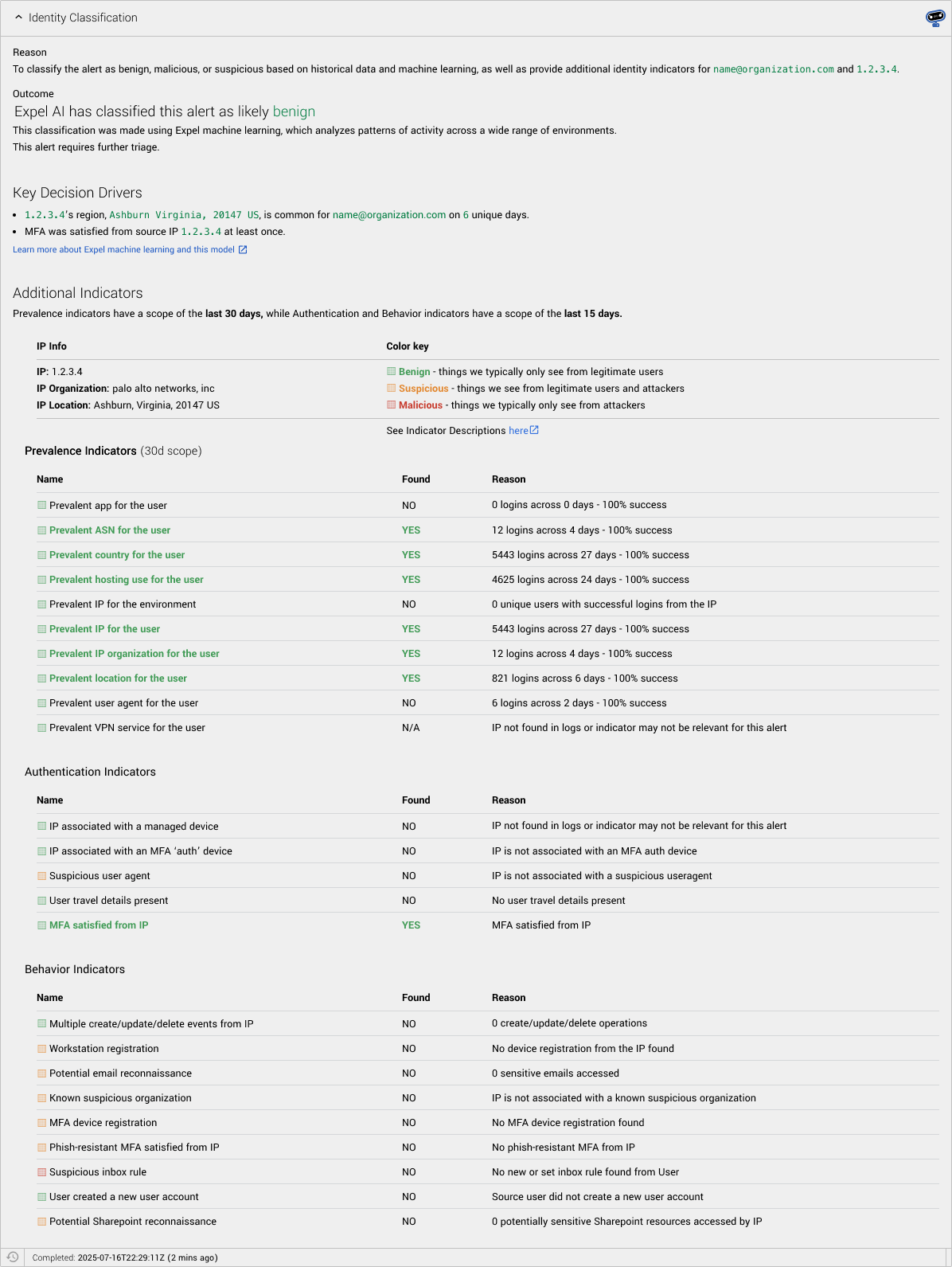Click the external link icon beside 'here'
This screenshot has height=1267, width=952.
534,430
